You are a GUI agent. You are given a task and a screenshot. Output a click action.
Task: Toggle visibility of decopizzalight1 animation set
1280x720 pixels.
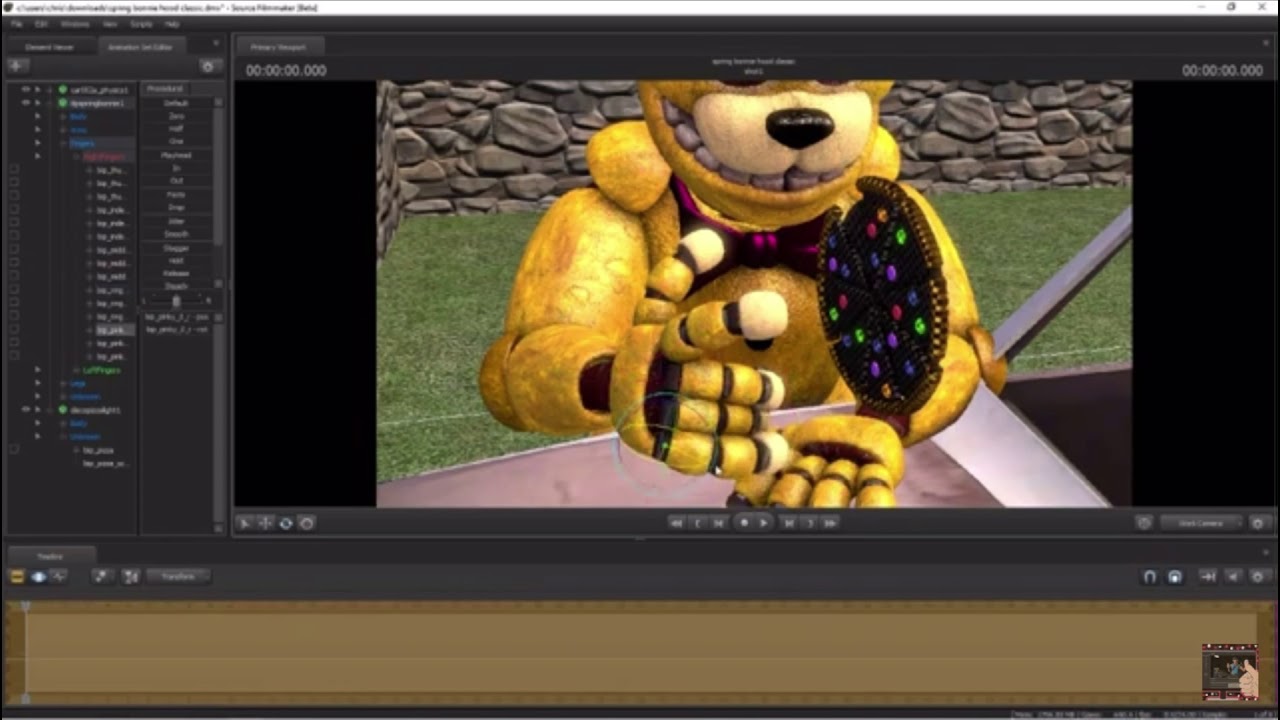(x=26, y=410)
